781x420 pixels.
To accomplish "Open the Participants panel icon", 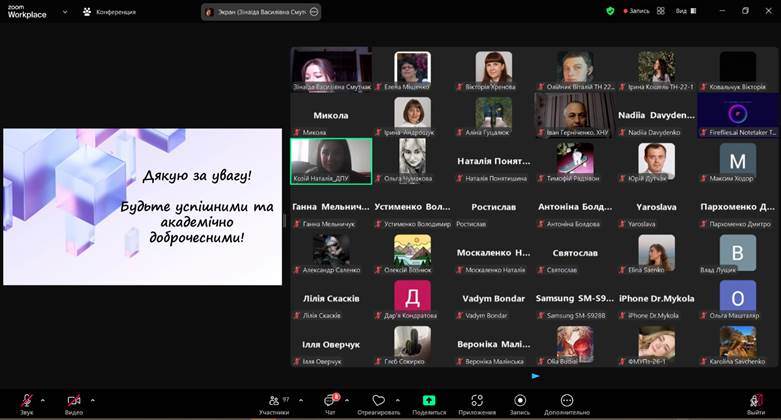I will point(274,401).
